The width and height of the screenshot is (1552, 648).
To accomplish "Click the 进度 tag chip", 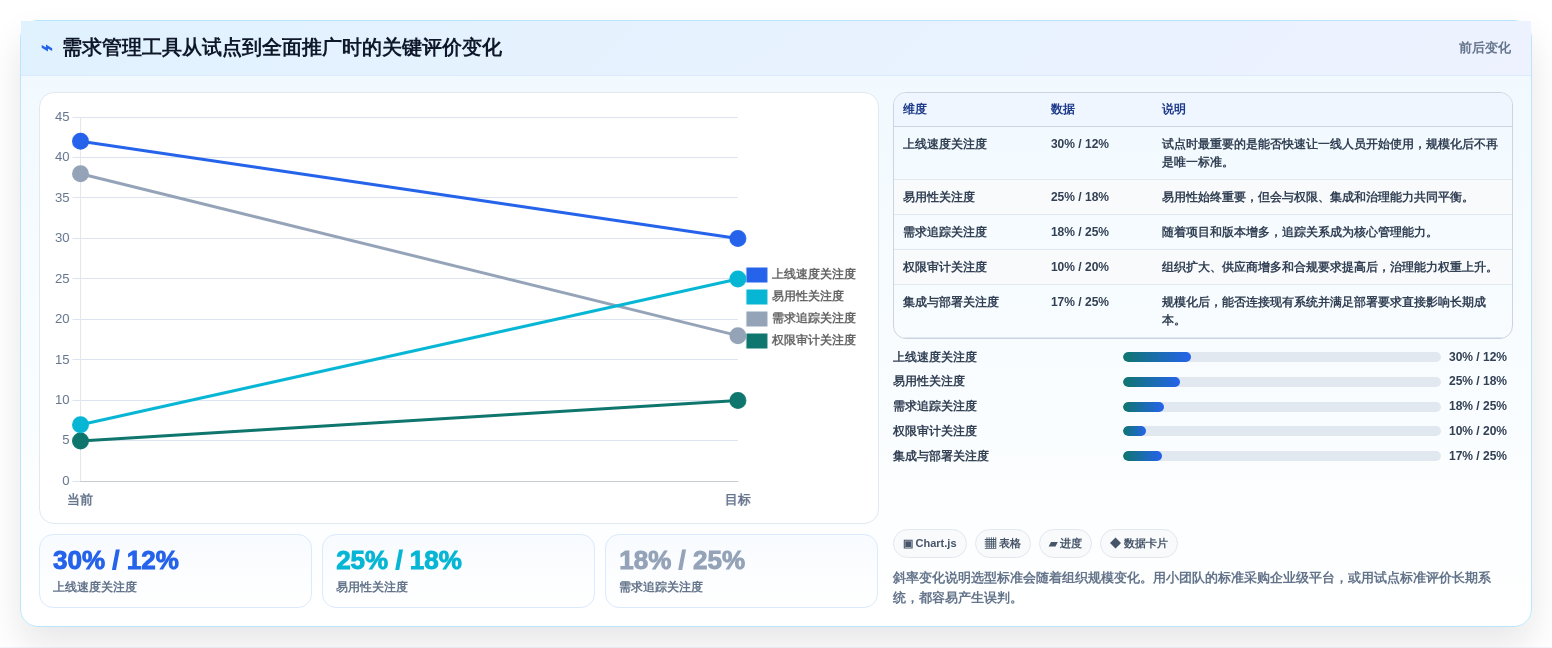I will click(x=1065, y=544).
